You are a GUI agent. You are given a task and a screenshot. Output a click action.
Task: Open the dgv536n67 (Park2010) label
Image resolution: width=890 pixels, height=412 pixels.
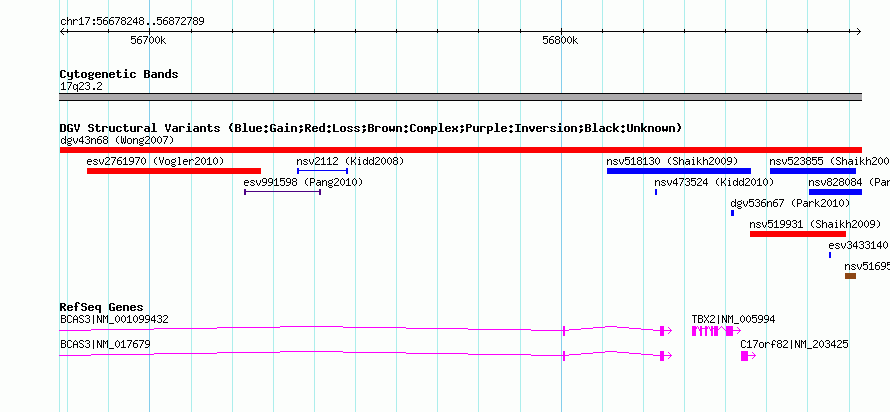point(790,203)
